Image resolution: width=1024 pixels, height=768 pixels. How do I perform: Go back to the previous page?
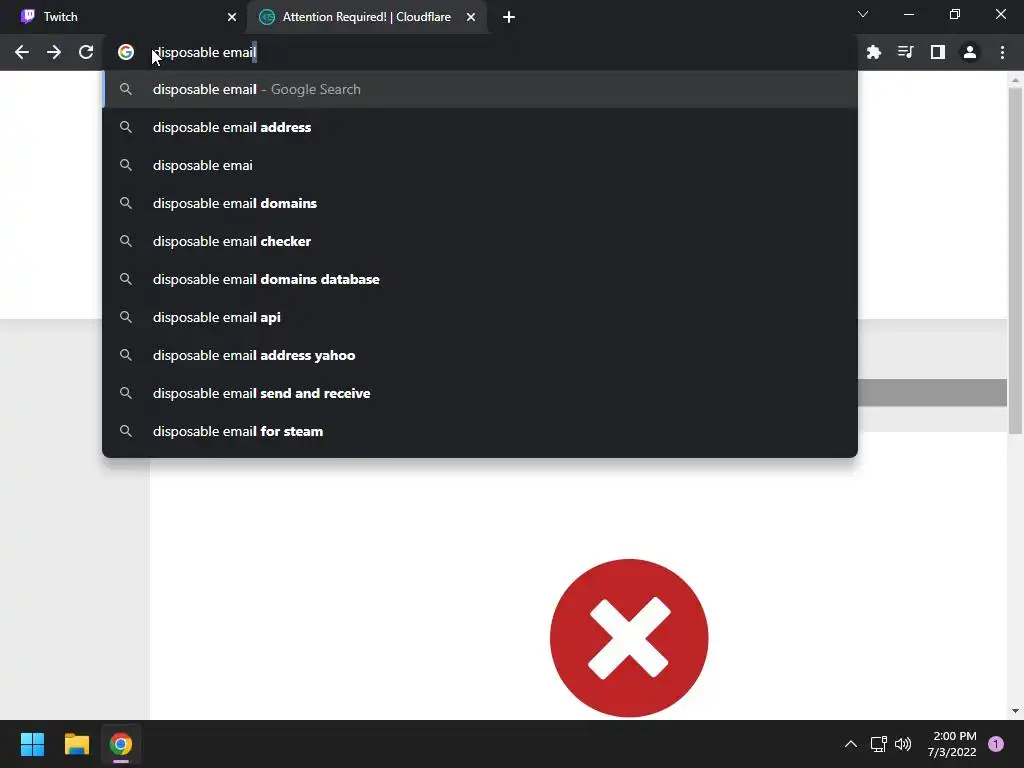[22, 52]
